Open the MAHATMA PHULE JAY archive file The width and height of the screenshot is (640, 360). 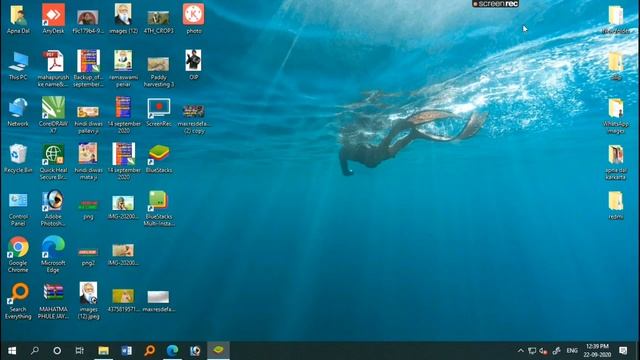53,301
